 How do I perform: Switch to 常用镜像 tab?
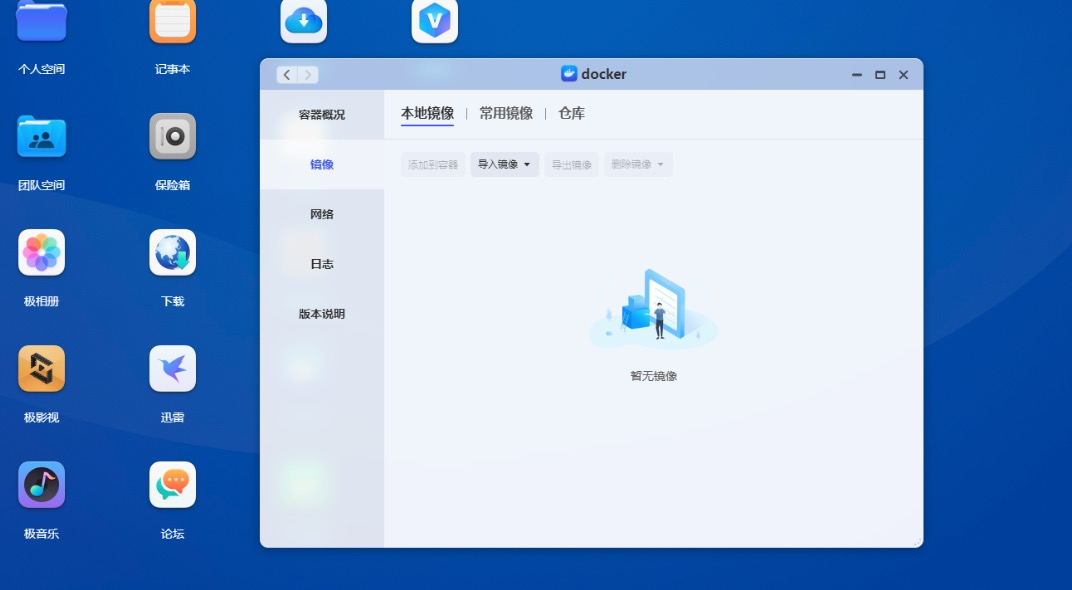[x=506, y=113]
